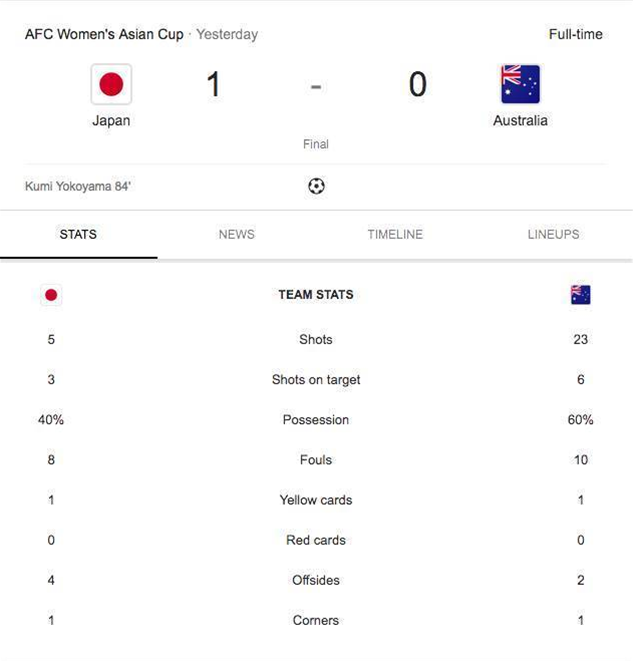The width and height of the screenshot is (633, 662).
Task: Click the Possession stat row label
Action: tap(316, 420)
